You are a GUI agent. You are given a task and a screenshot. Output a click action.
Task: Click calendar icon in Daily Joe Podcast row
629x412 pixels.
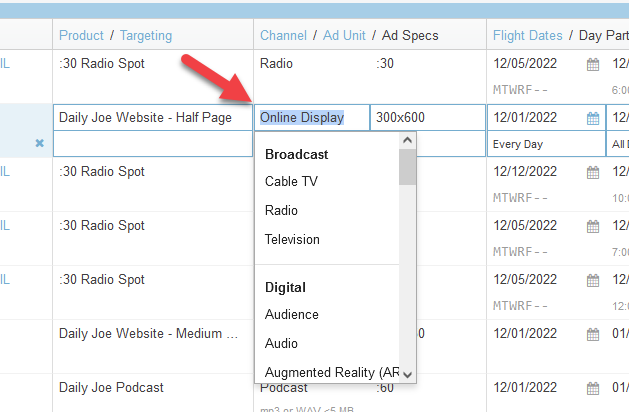593,388
